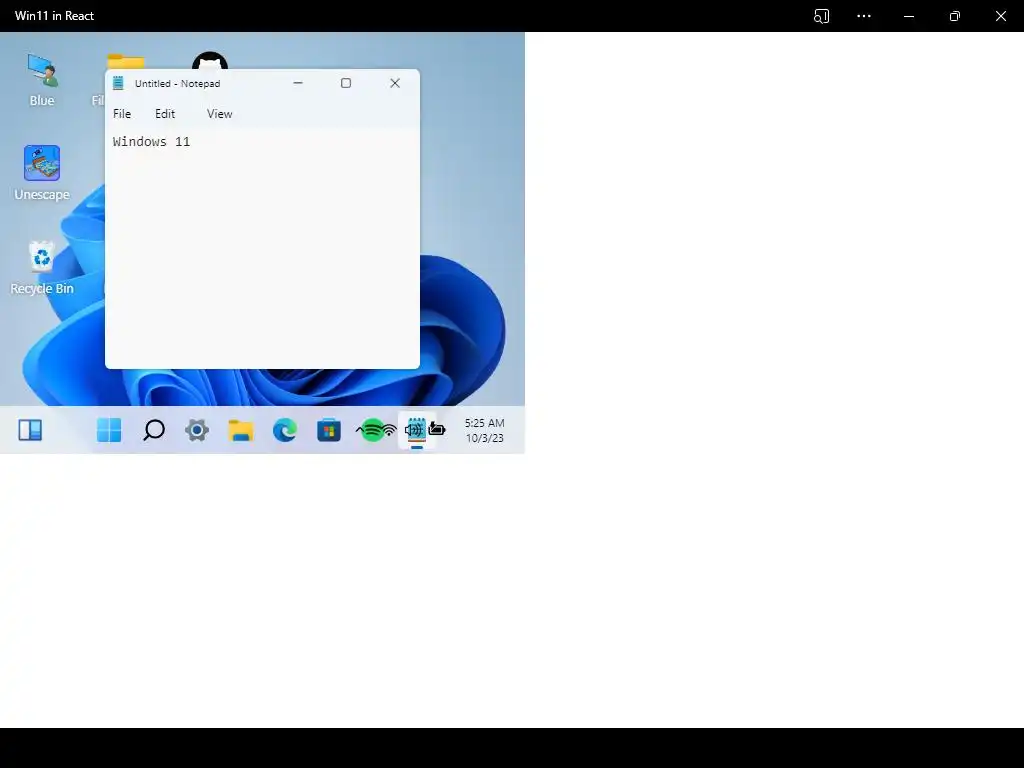Image resolution: width=1024 pixels, height=768 pixels.
Task: Restore down the Win11 in React window
Action: coord(955,16)
